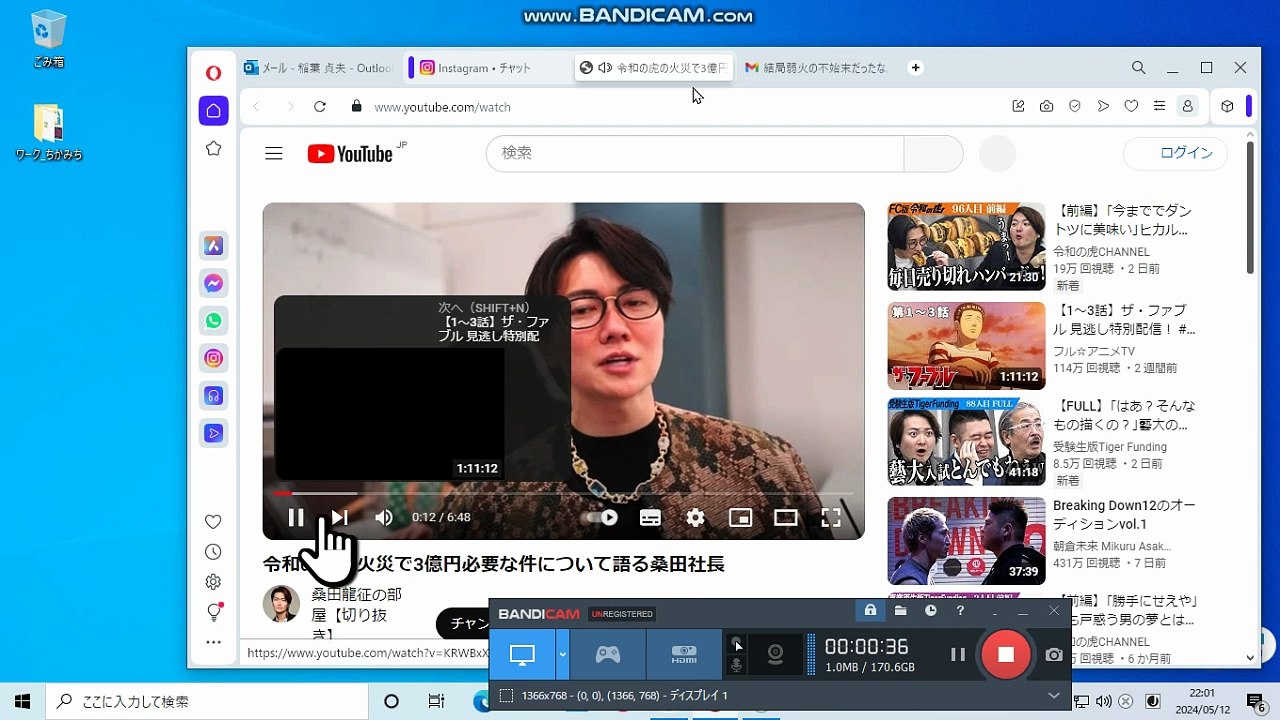The image size is (1280, 720).
Task: Open WhatsApp in Opera sidebar
Action: 213,321
